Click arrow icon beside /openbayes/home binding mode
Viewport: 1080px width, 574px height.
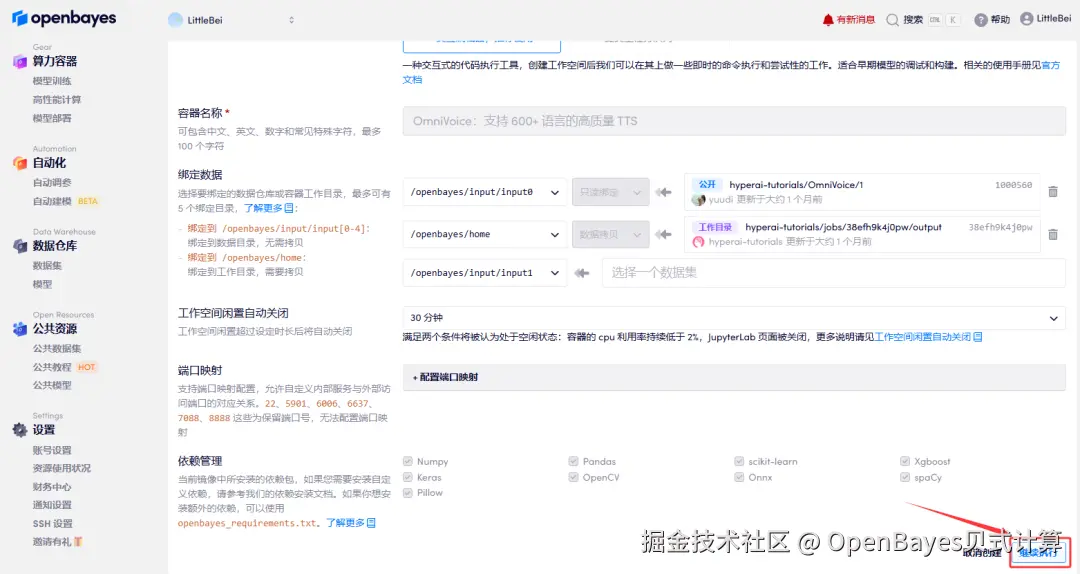[663, 234]
